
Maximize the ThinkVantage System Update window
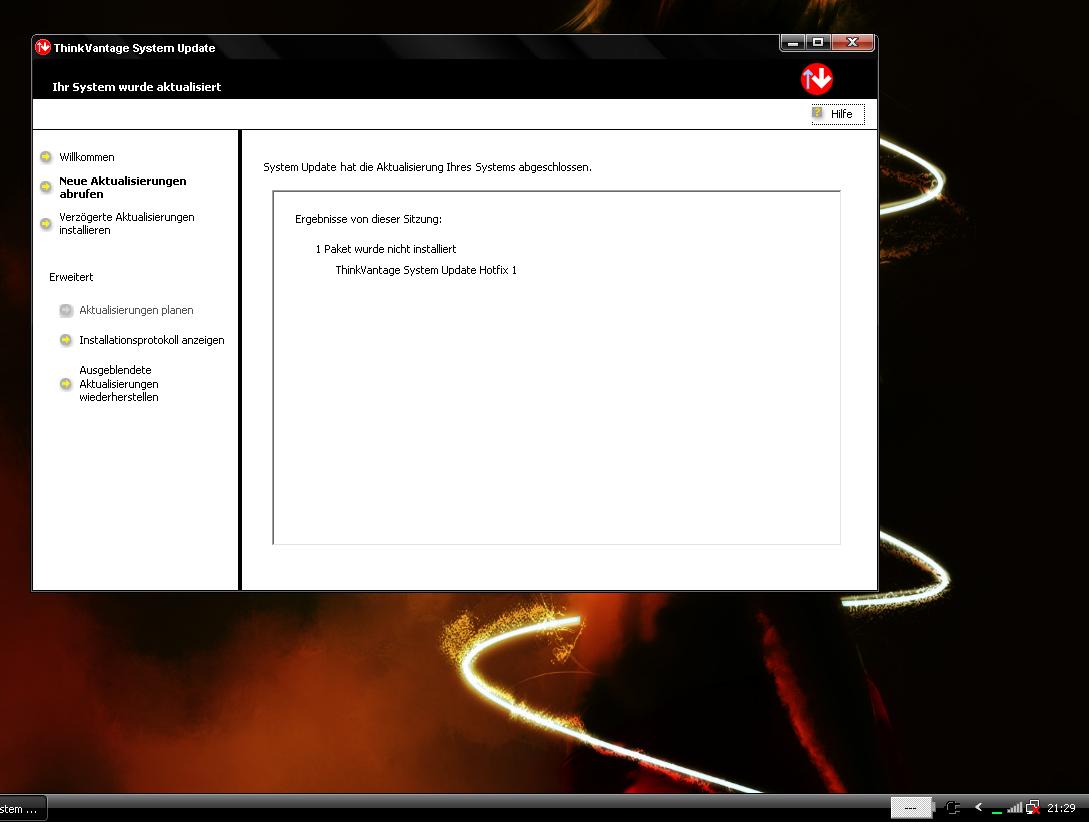(x=817, y=43)
